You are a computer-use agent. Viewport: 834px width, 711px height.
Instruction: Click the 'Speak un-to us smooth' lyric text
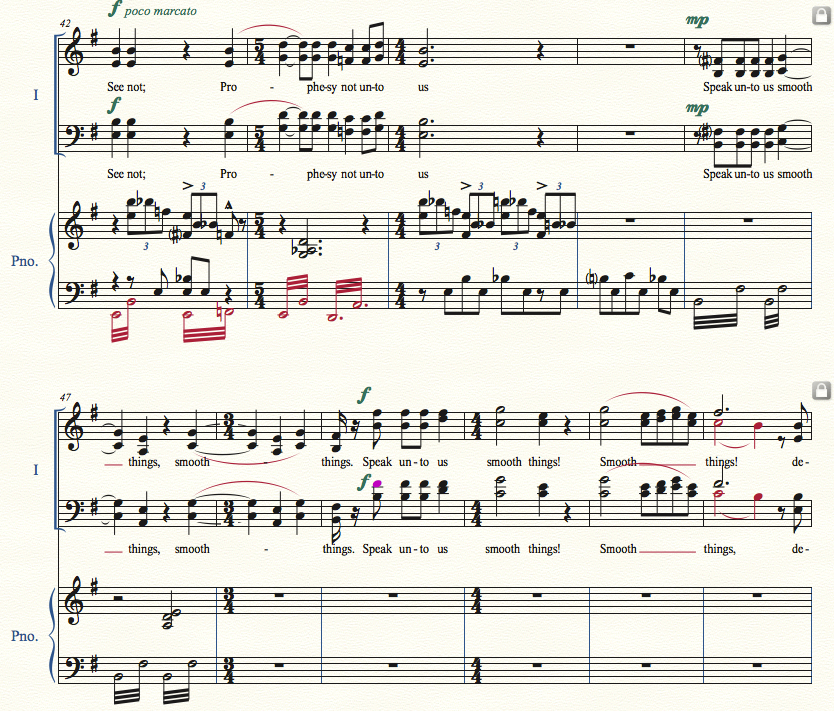[x=757, y=87]
